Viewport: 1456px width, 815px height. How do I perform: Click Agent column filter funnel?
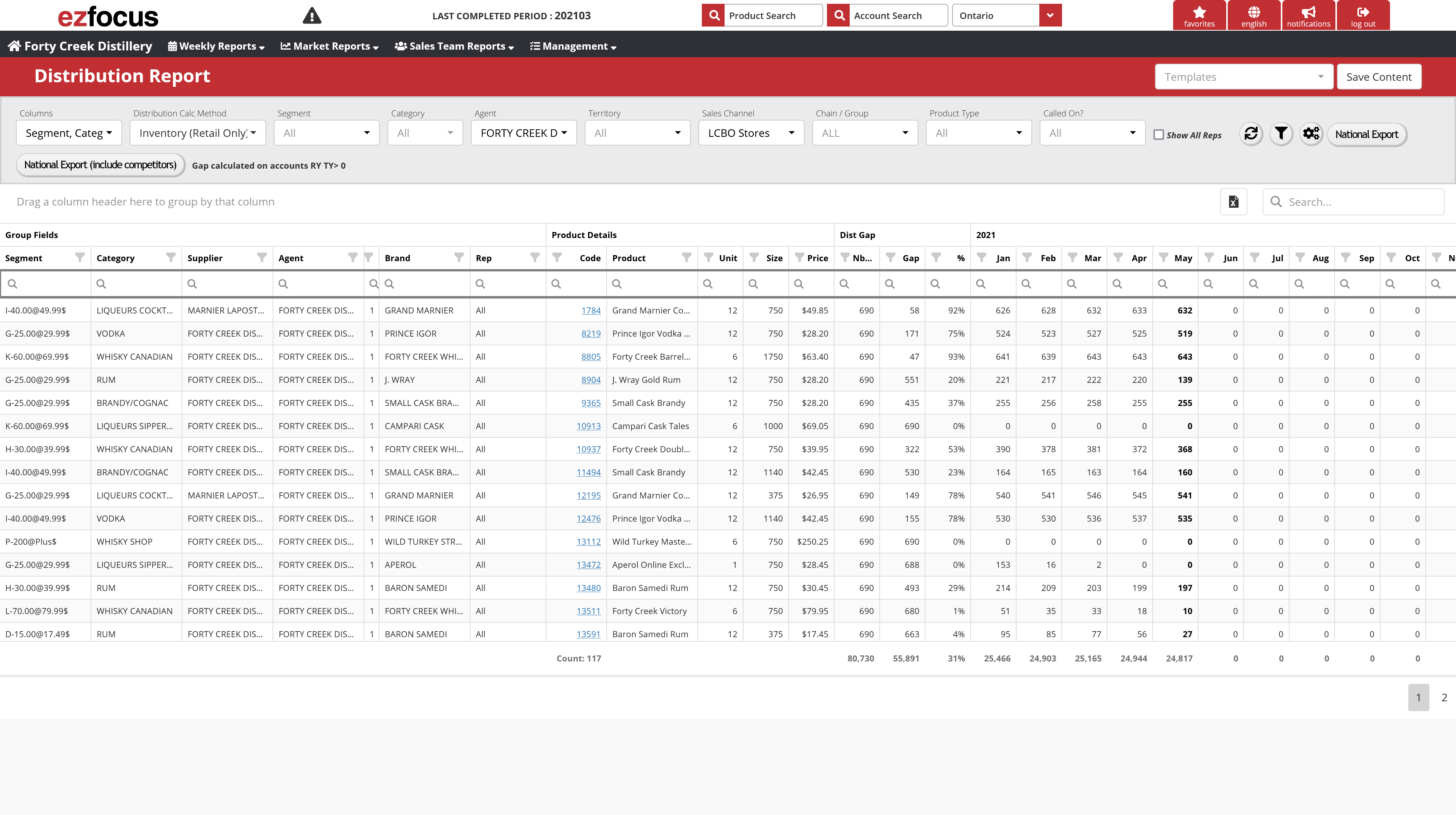[x=353, y=258]
